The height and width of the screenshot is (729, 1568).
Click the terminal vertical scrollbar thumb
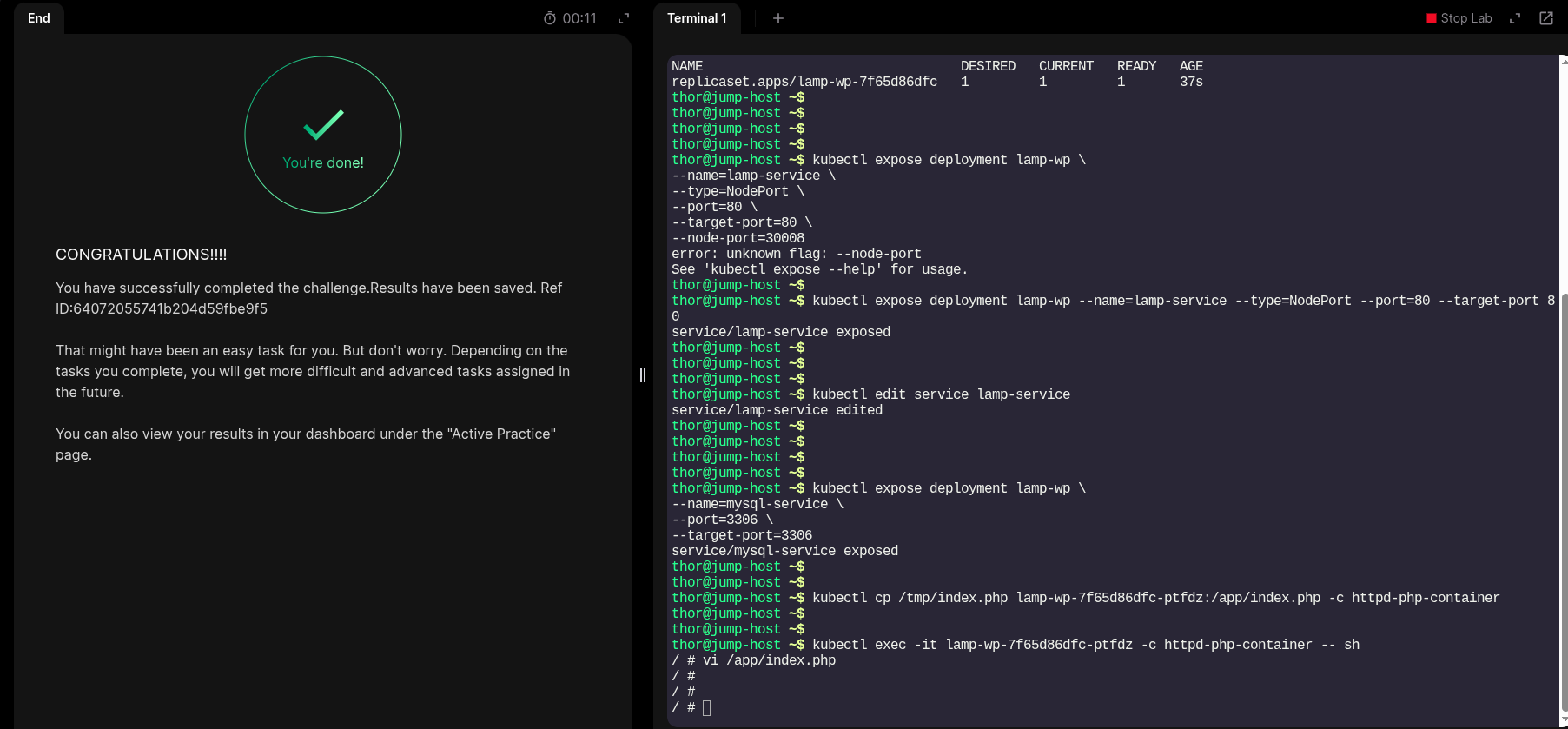coord(1563,504)
